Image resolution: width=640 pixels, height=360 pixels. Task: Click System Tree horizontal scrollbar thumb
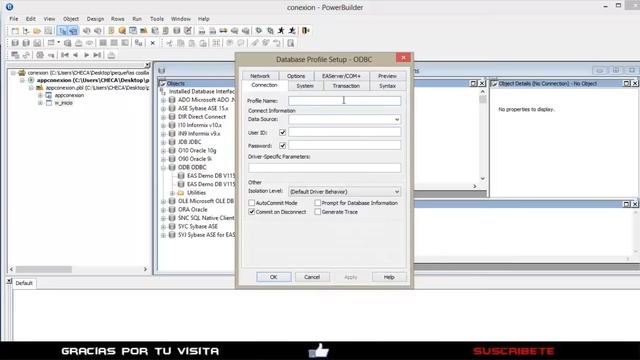[x=44, y=269]
